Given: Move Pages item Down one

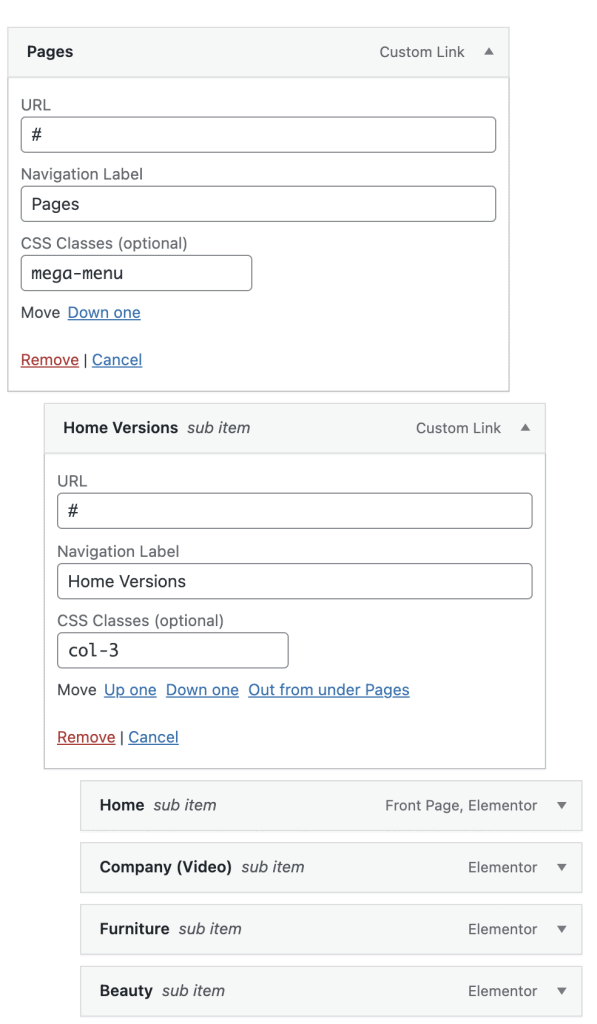Looking at the screenshot, I should [x=104, y=313].
